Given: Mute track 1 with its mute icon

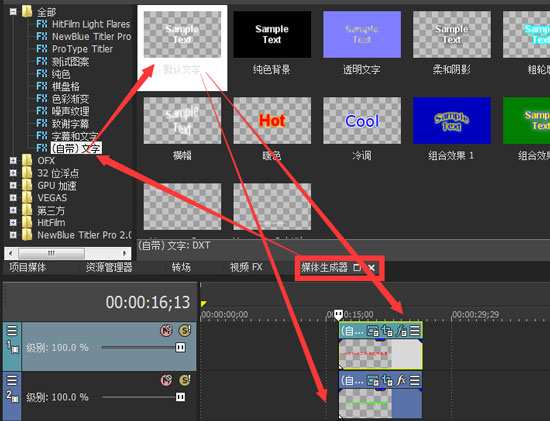Looking at the screenshot, I should tap(167, 330).
